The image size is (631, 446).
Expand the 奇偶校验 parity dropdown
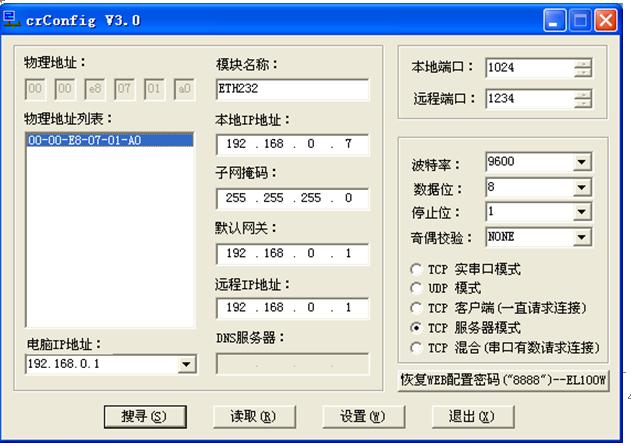pos(582,237)
